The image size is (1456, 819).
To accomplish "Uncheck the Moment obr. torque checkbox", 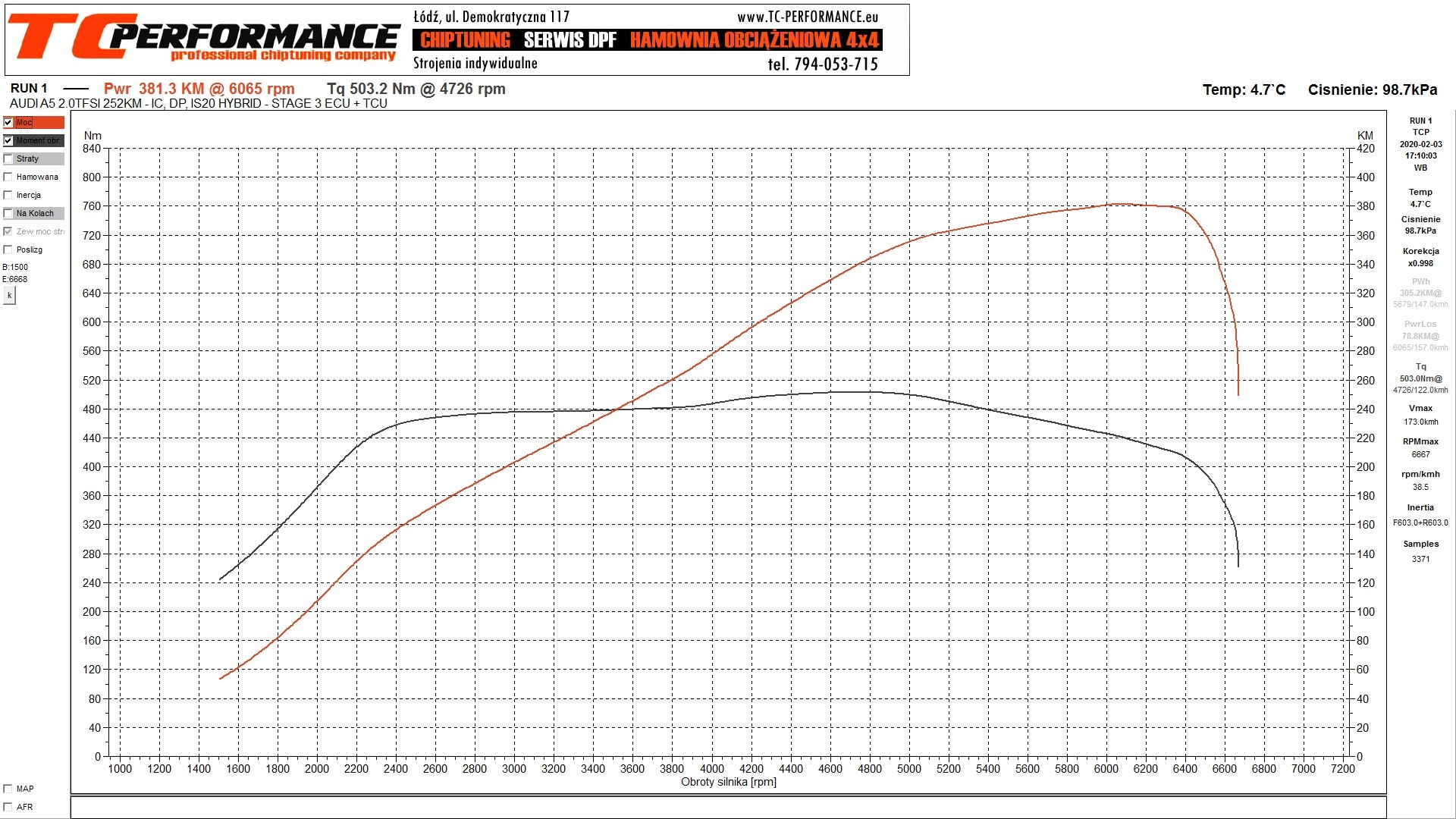I will pos(8,140).
